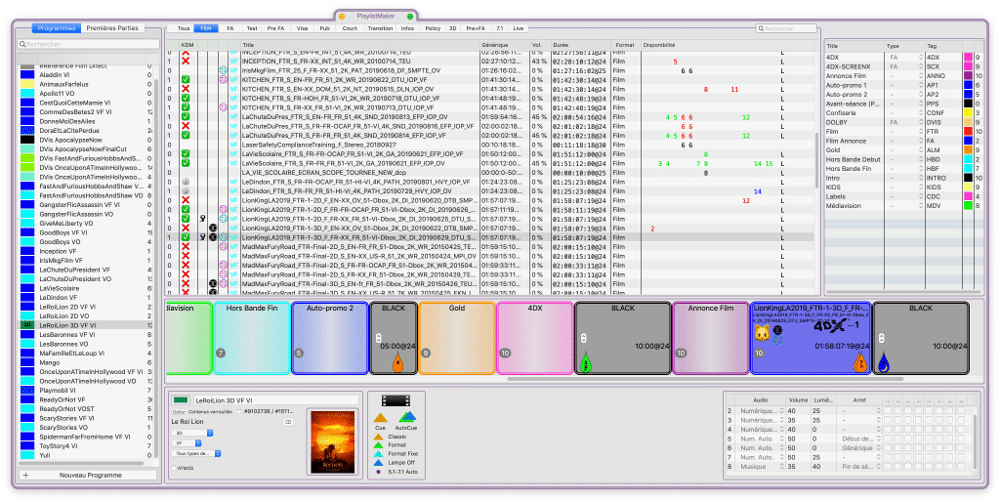This screenshot has width=1000, height=502.
Task: Tick first checkbox in audio row 5
Action: click(888, 439)
